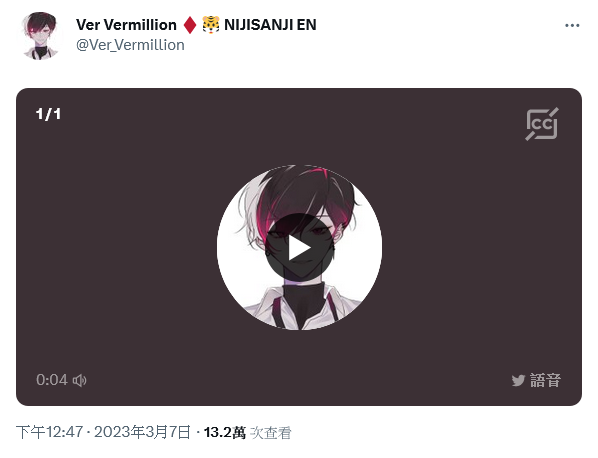Click the dark voice player background
This screenshot has width=598, height=458.
114,248
